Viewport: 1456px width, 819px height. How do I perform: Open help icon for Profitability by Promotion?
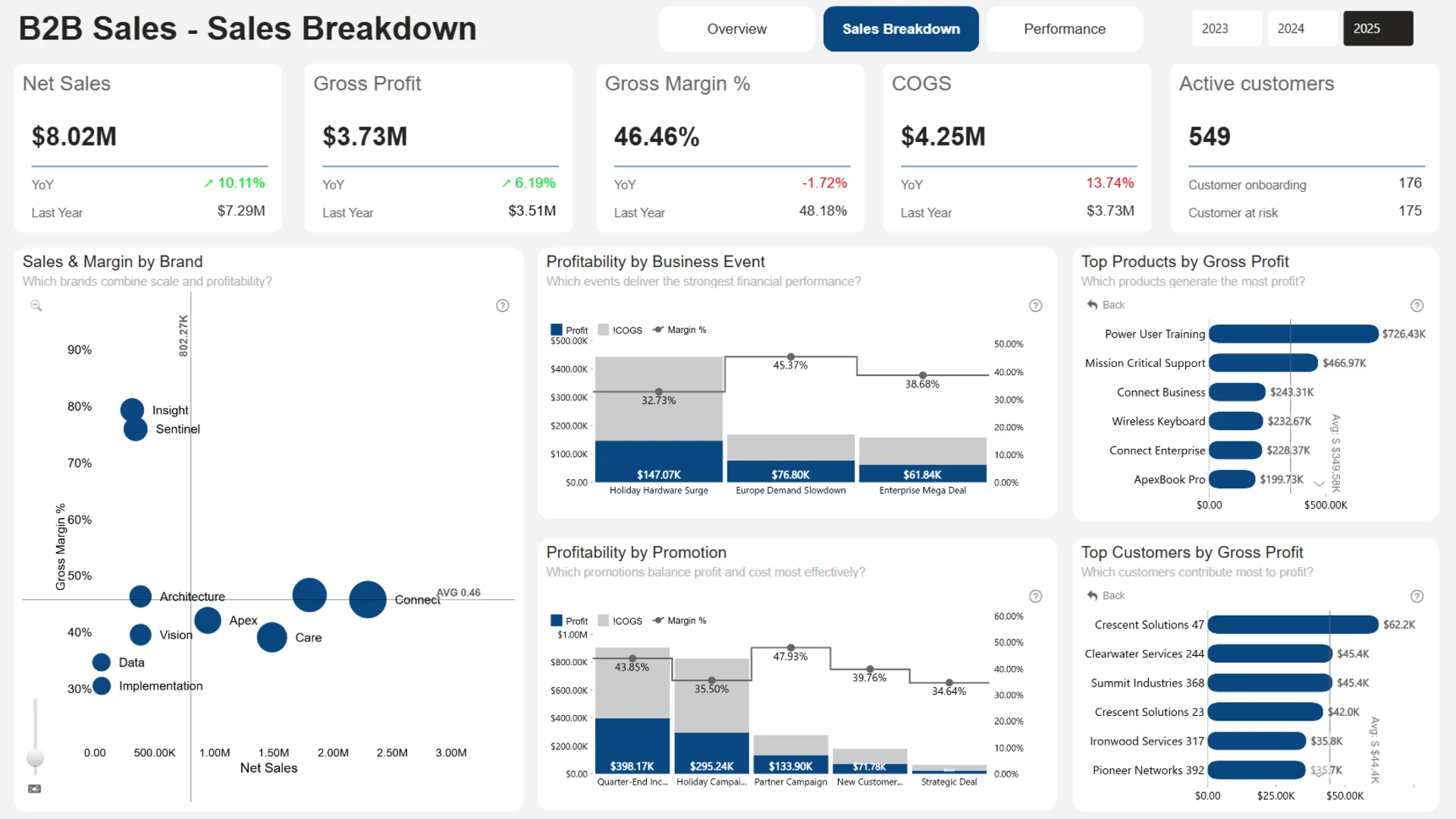pos(1036,596)
